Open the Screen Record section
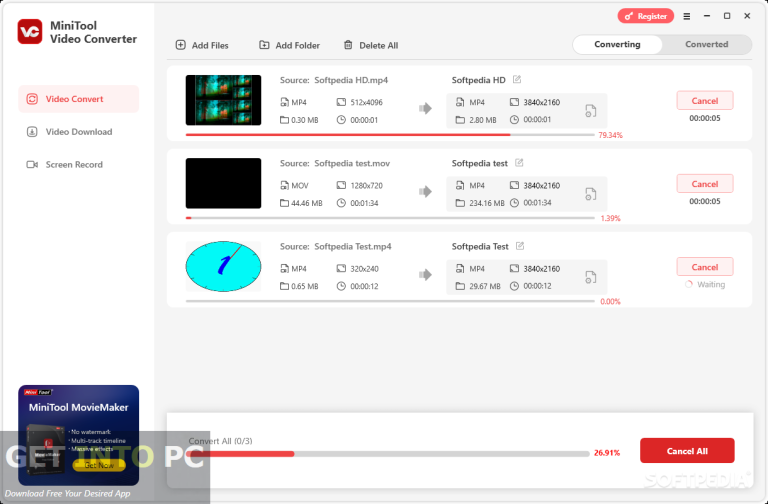Viewport: 768px width, 504px height. coord(78,165)
